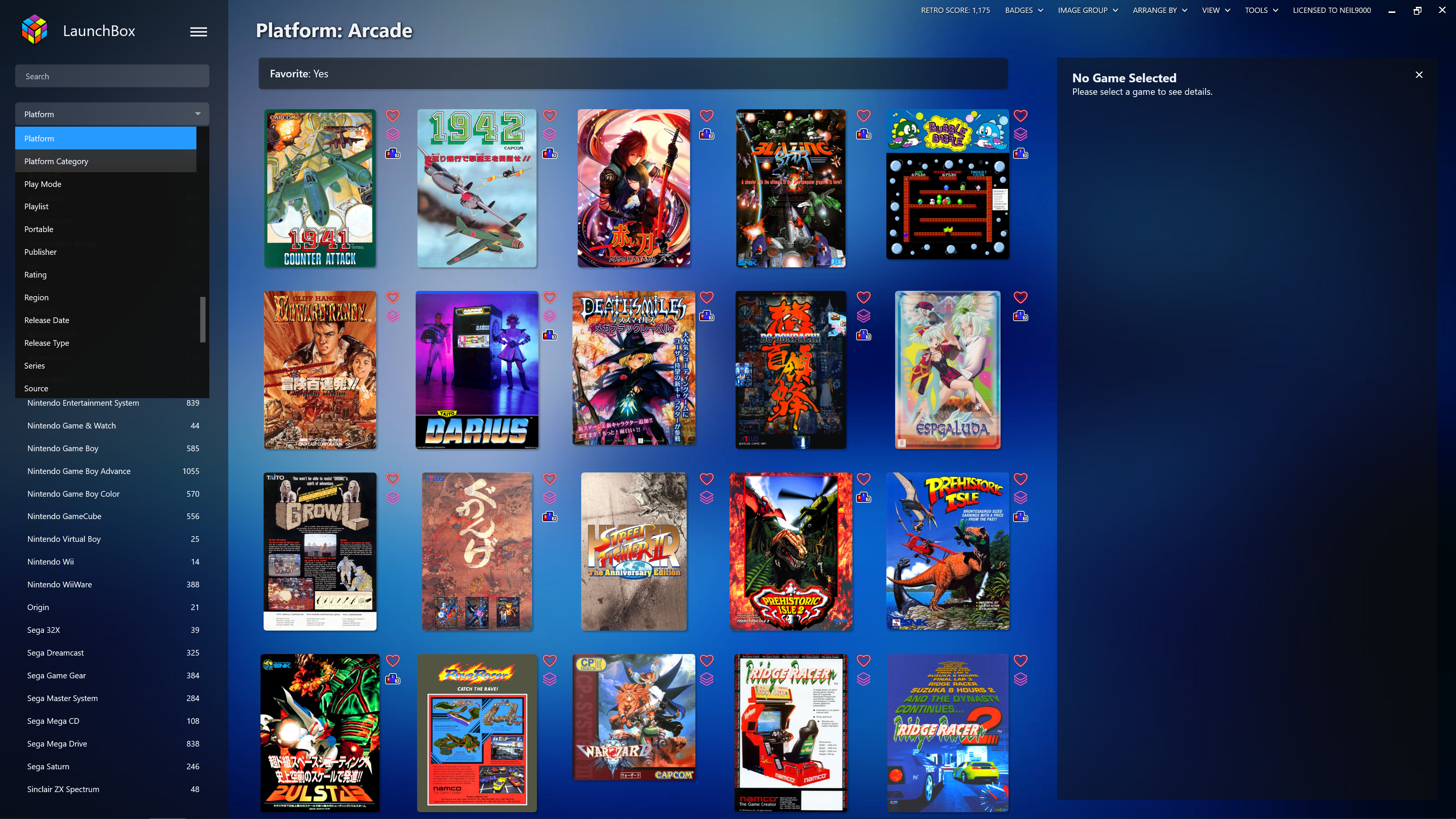
Task: Click heart badge beside Blazing Star cover
Action: click(864, 115)
